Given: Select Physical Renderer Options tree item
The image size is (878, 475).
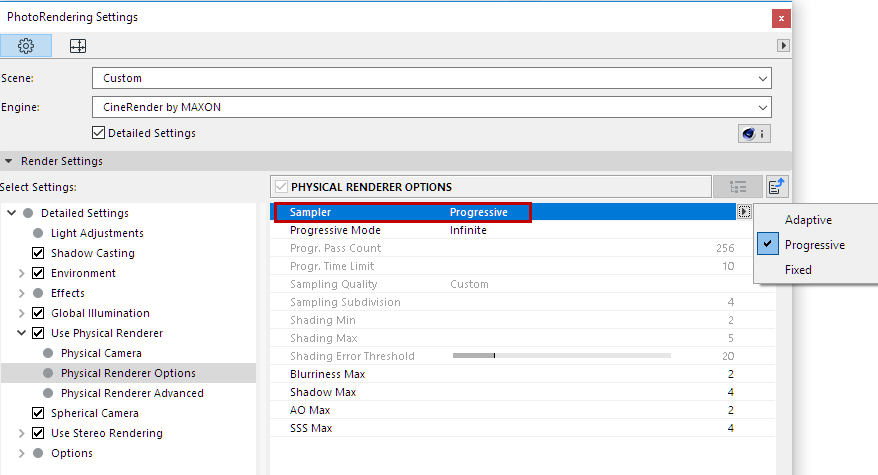Looking at the screenshot, I should (128, 373).
